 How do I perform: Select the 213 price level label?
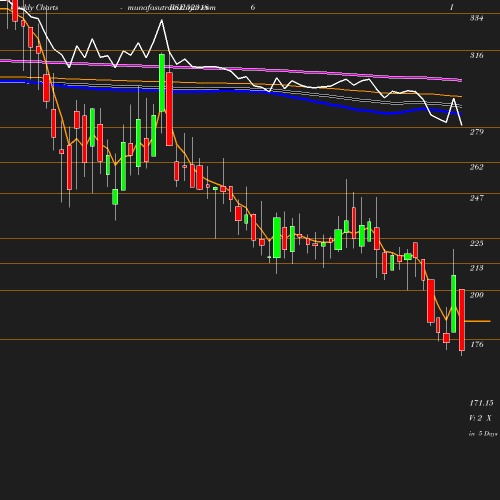point(476,268)
